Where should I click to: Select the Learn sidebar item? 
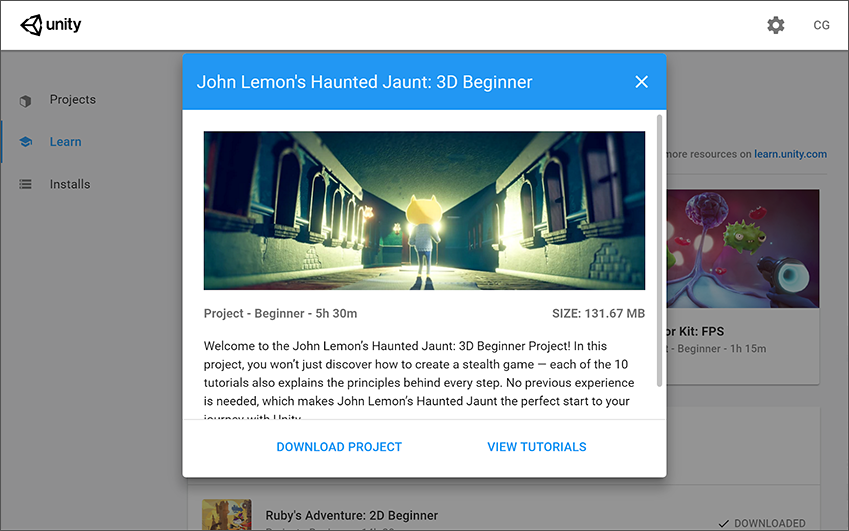pos(66,142)
